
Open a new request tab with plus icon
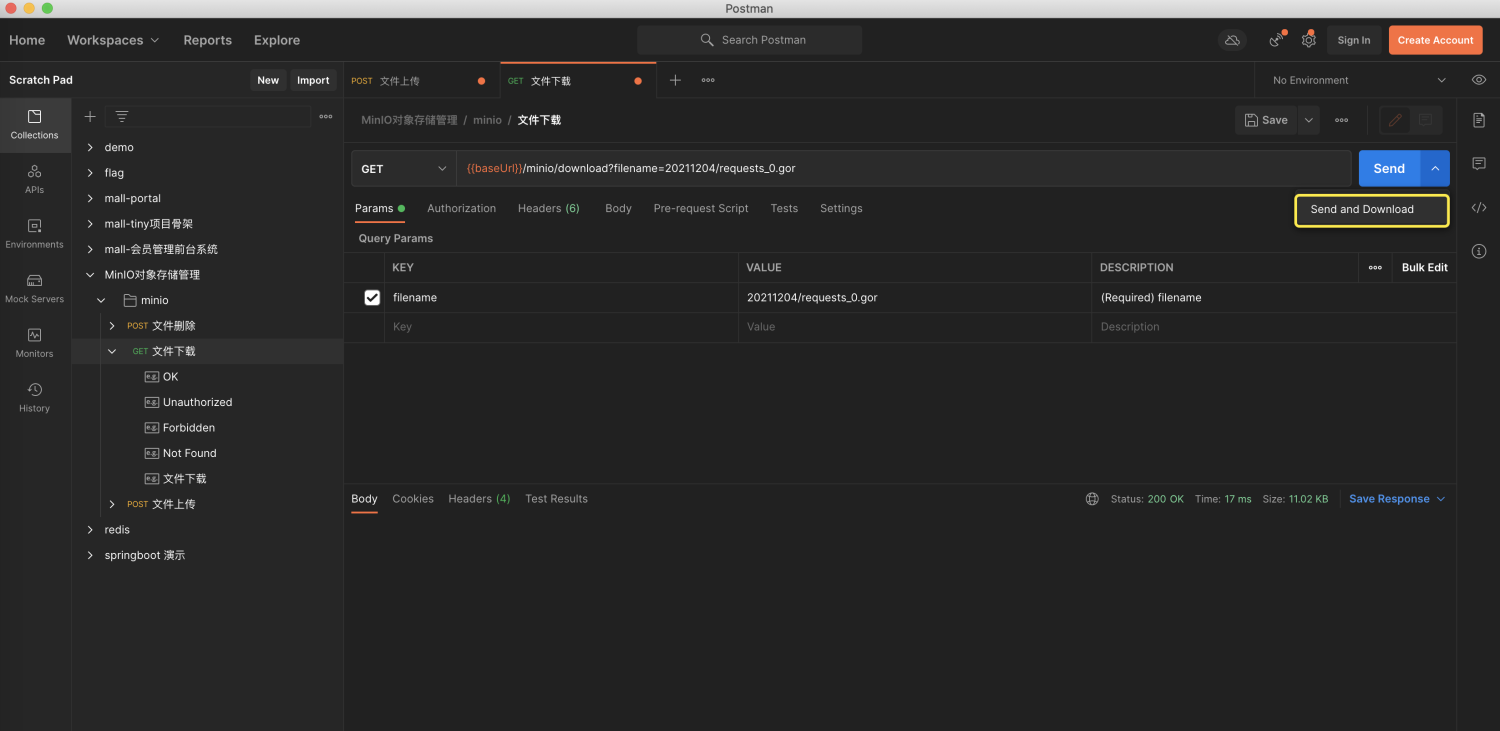click(x=675, y=80)
